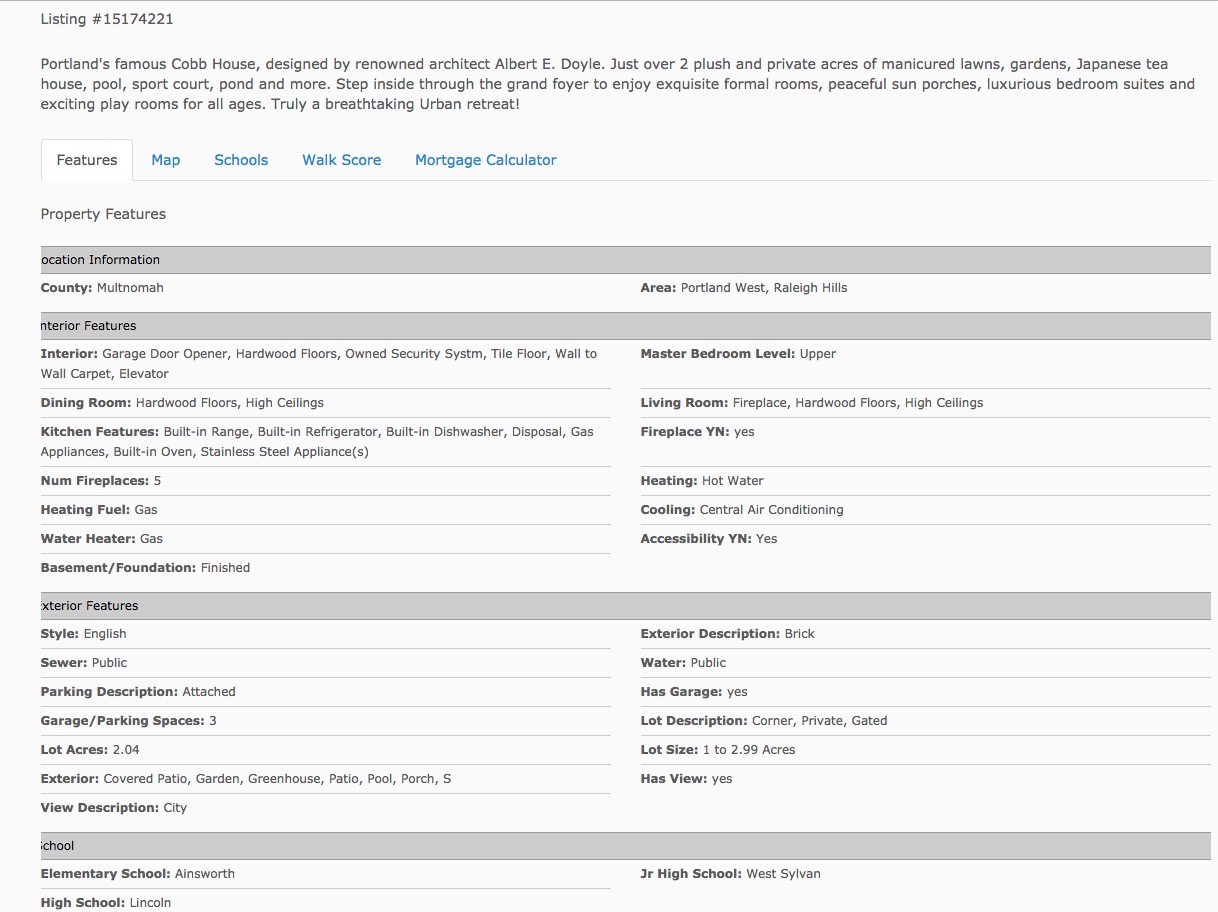Click the School section header
Viewport: 1218px width, 912px height.
[x=58, y=846]
